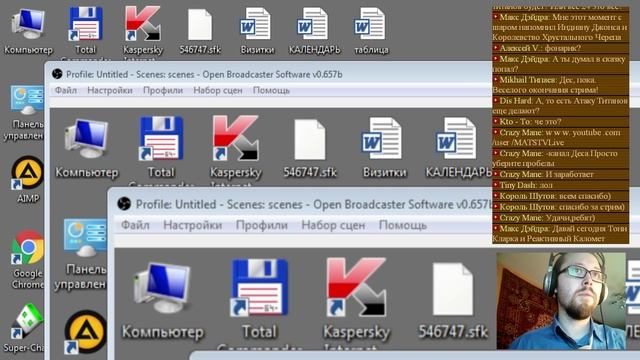The height and width of the screenshot is (360, 640).
Task: Click the chat message "Алексей V.: фонарик?"
Action: pos(560,48)
